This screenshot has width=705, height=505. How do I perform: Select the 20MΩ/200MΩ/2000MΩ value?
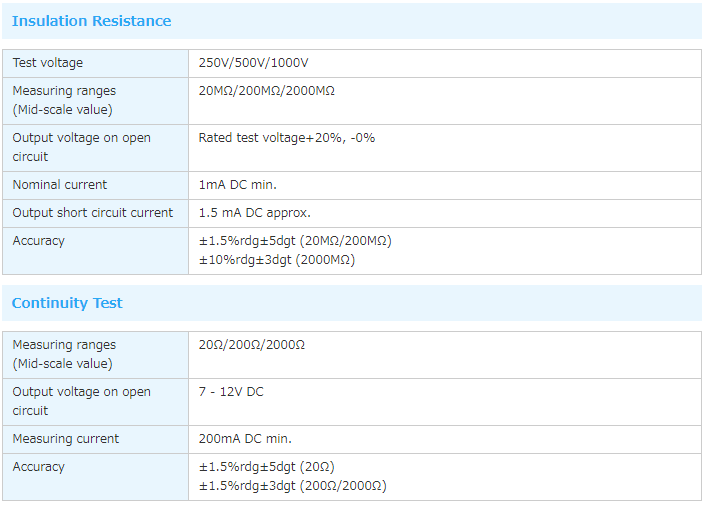tap(266, 91)
